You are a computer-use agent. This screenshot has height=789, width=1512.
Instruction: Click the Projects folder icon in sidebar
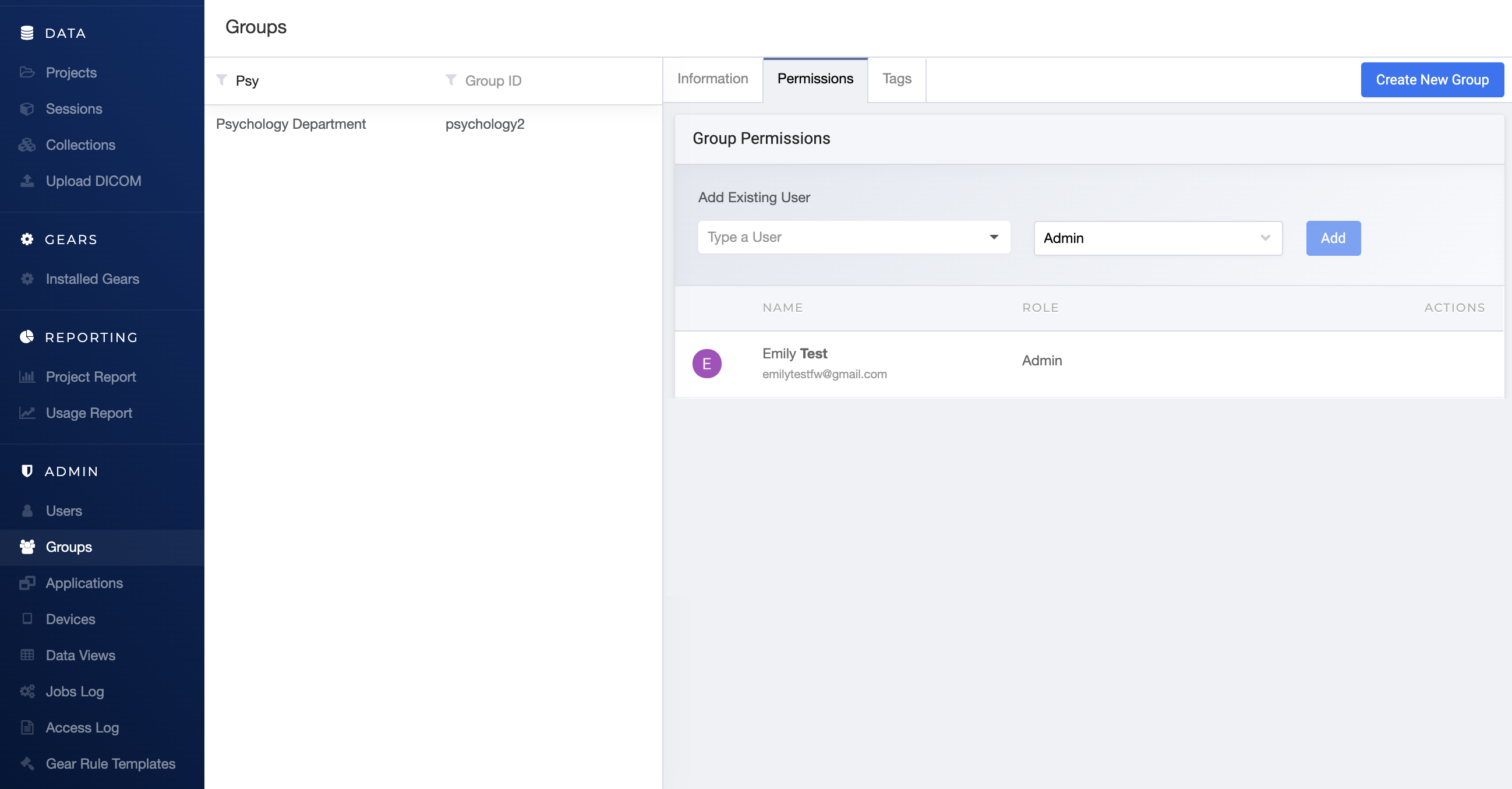27,72
